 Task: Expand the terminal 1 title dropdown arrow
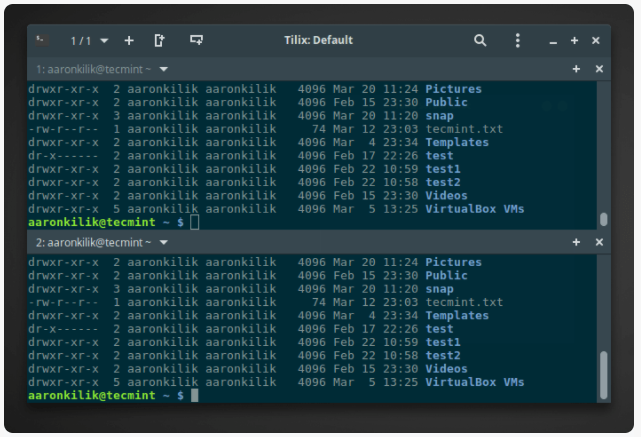click(164, 69)
